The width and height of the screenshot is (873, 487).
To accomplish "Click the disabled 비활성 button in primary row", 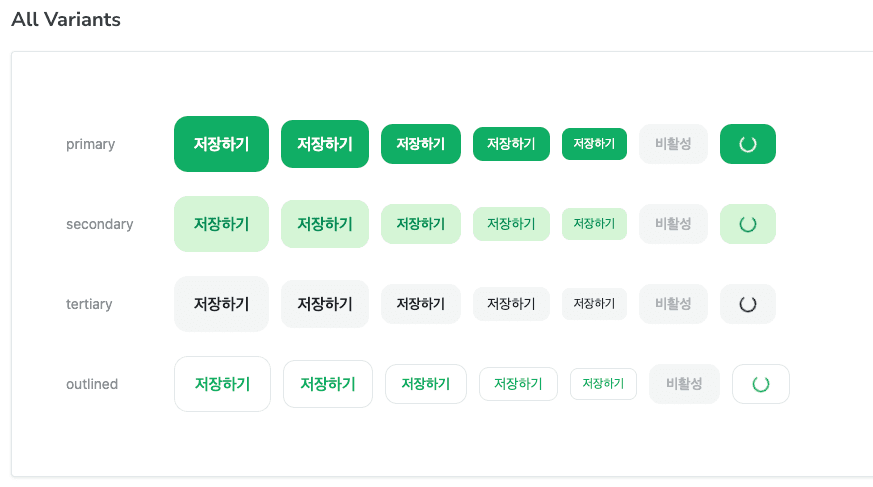I will point(673,144).
